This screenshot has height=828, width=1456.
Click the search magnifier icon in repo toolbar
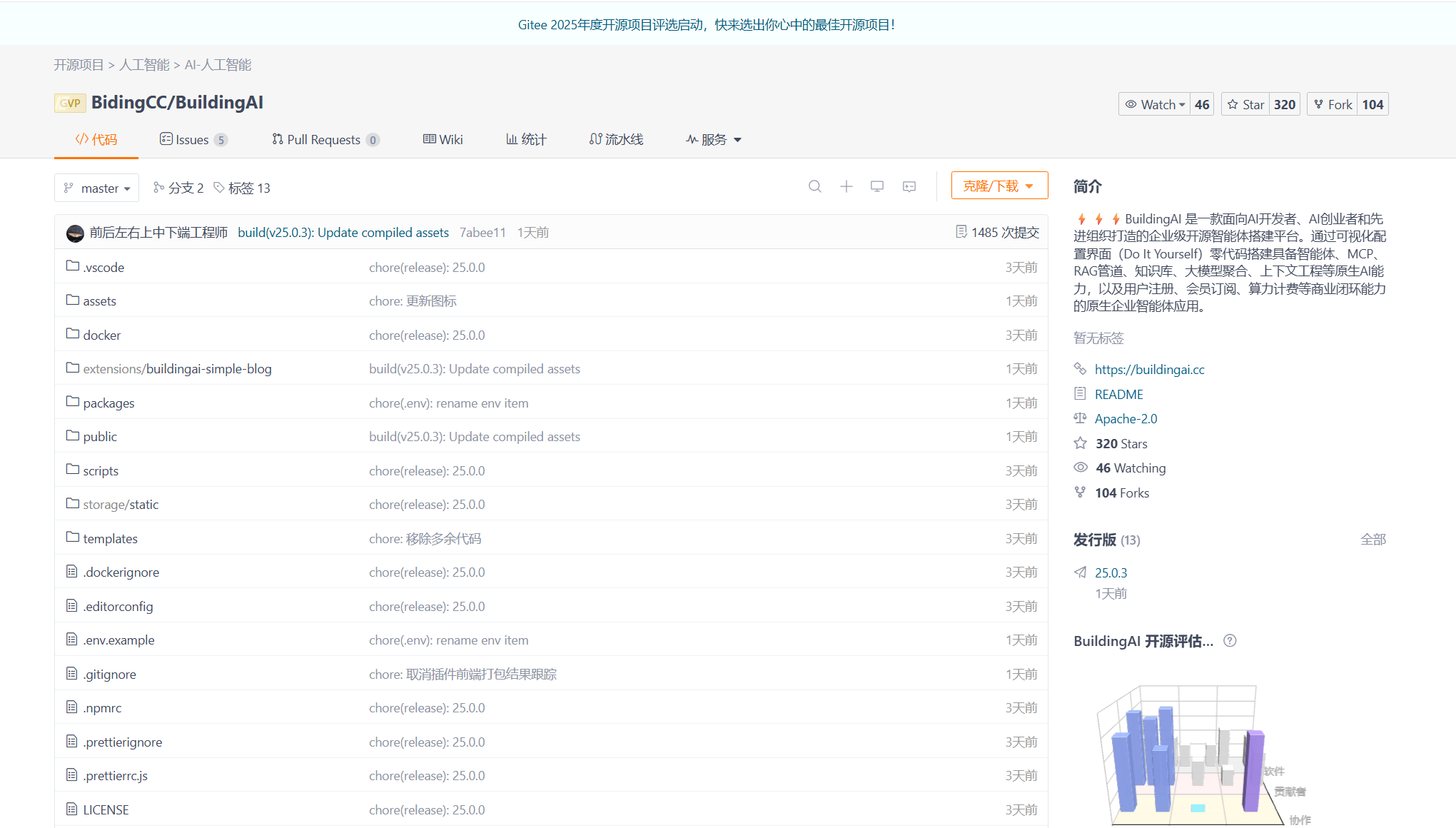tap(814, 186)
